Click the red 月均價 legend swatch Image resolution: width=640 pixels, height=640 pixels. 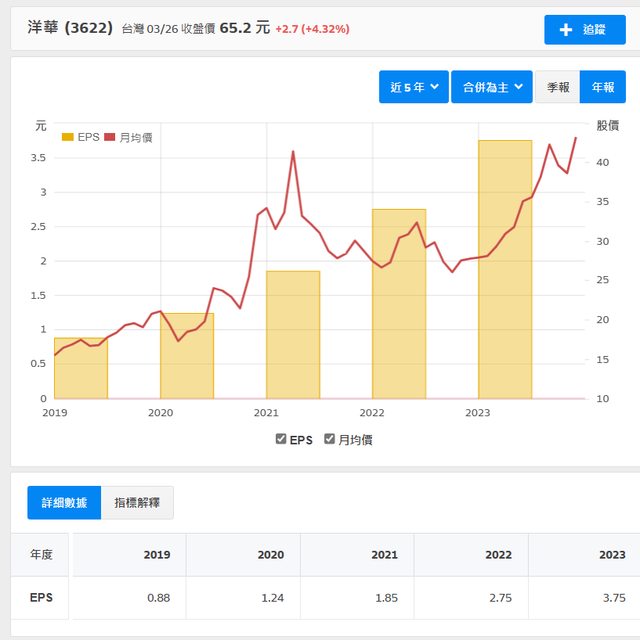click(110, 137)
